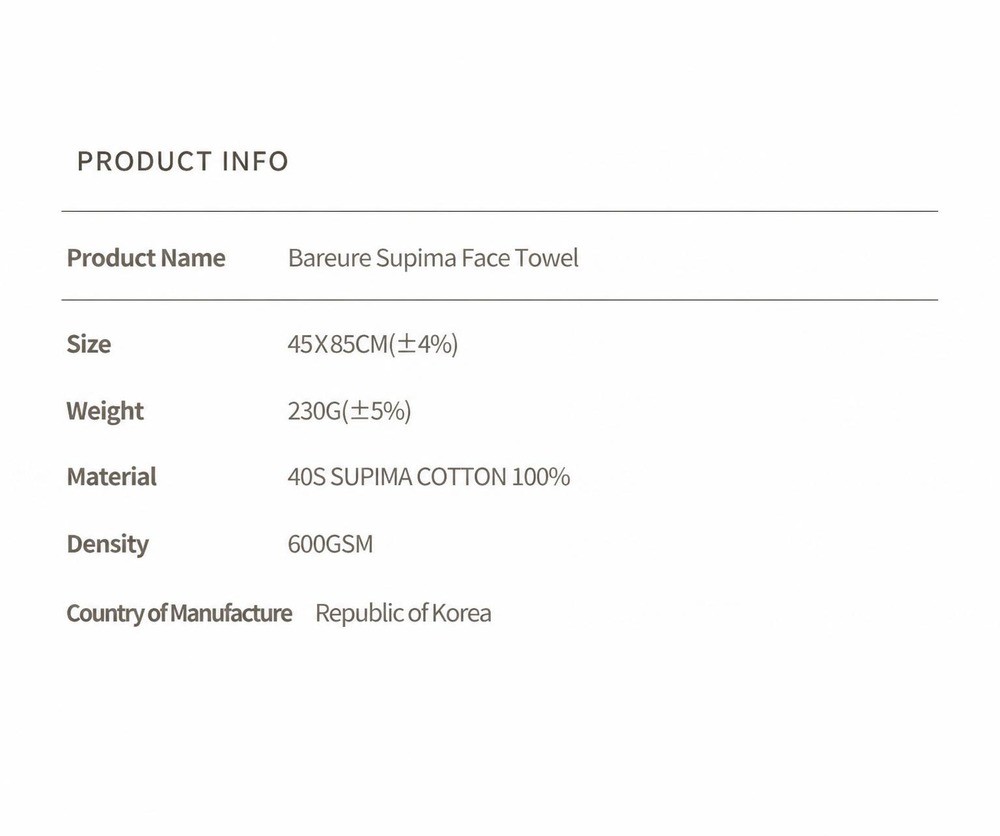Click the word Korea
This screenshot has width=1000, height=836.
[462, 613]
